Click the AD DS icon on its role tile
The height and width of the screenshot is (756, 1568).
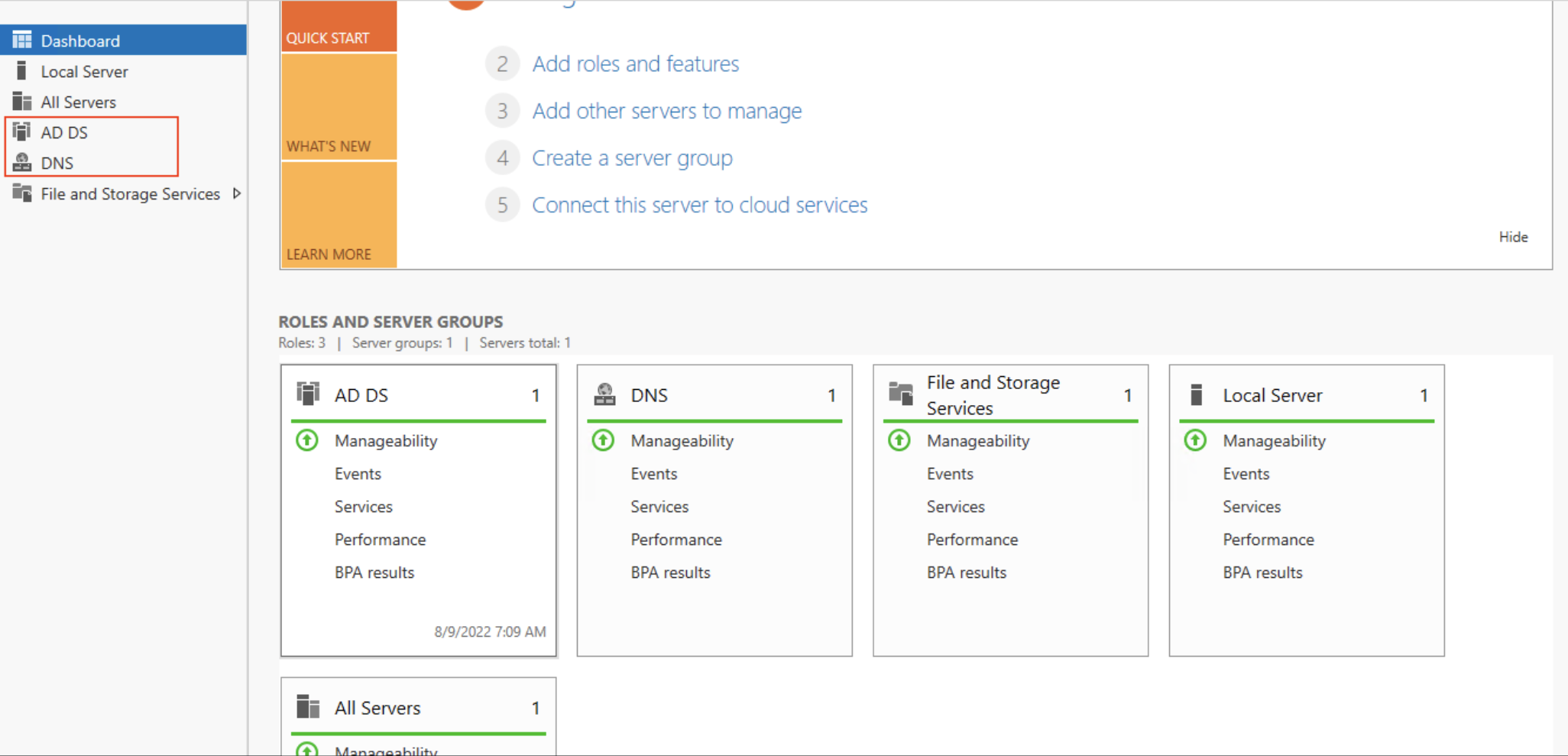point(307,393)
